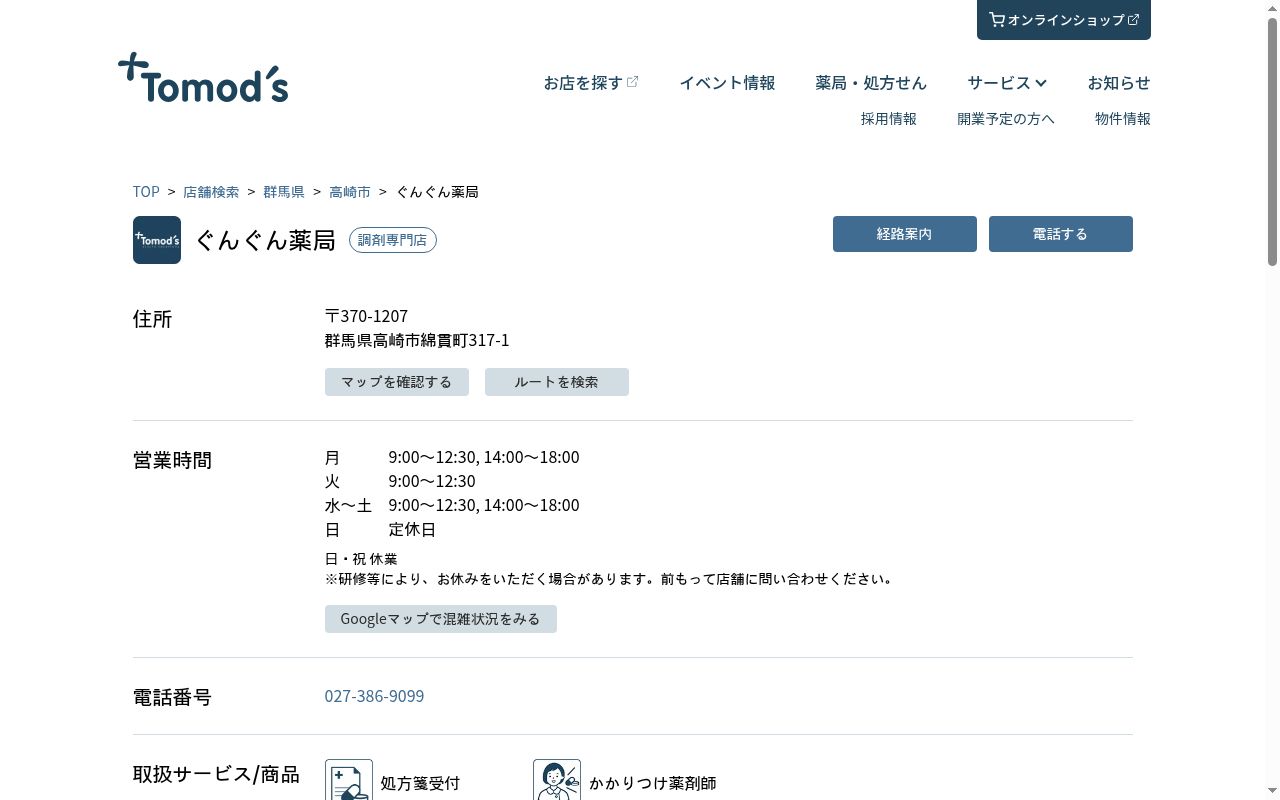Open the イベント情報 menu item
1280x800 pixels.
tap(727, 83)
